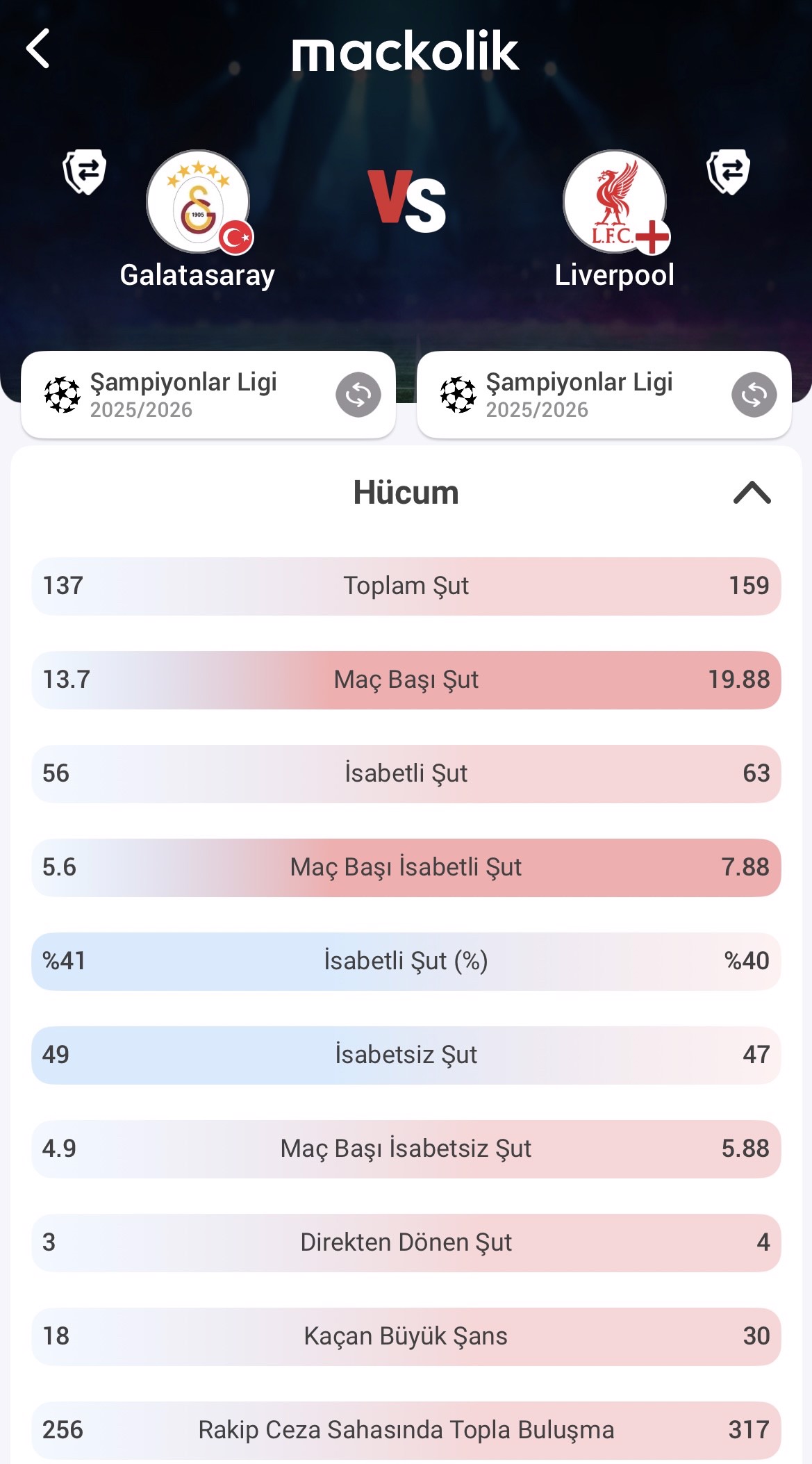Tap the mackolik logo

[406, 51]
